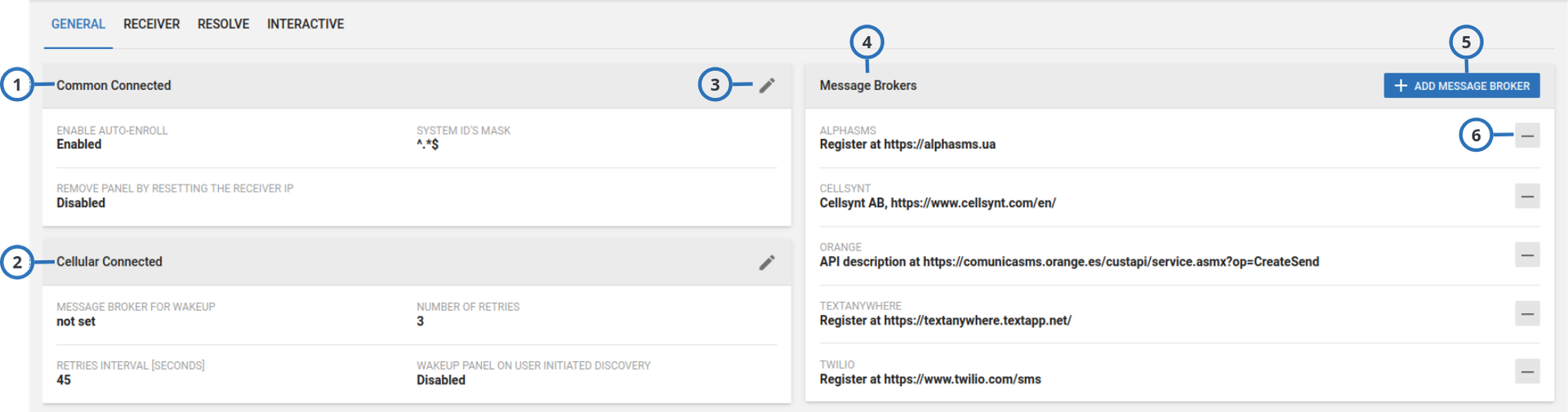Select the Cellsynt AB broker row
Screen dimensions: 1568x412
(938, 203)
